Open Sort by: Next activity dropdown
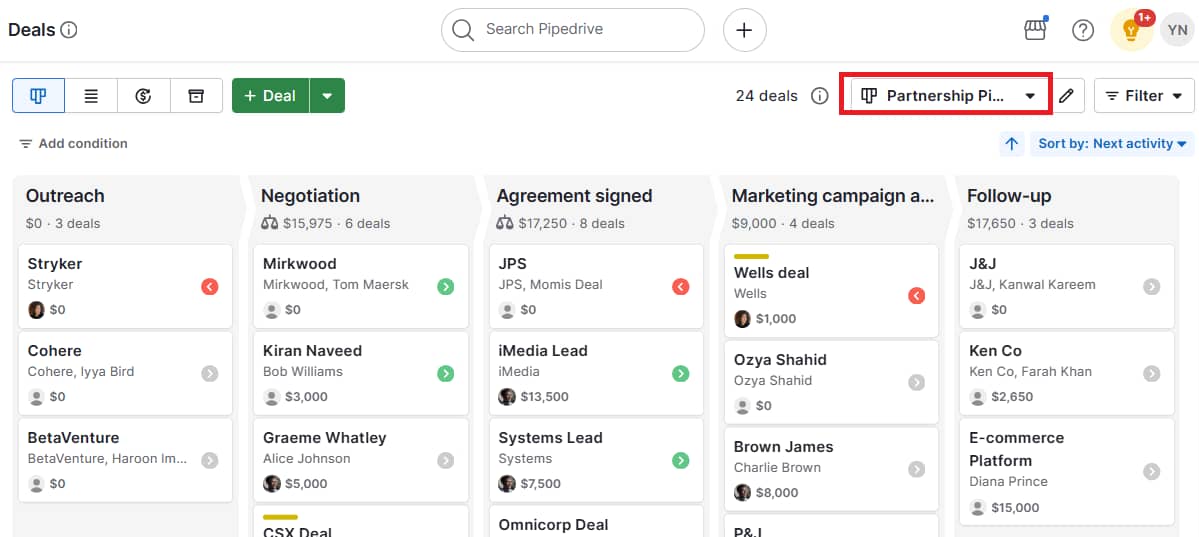The image size is (1199, 537). point(1112,144)
